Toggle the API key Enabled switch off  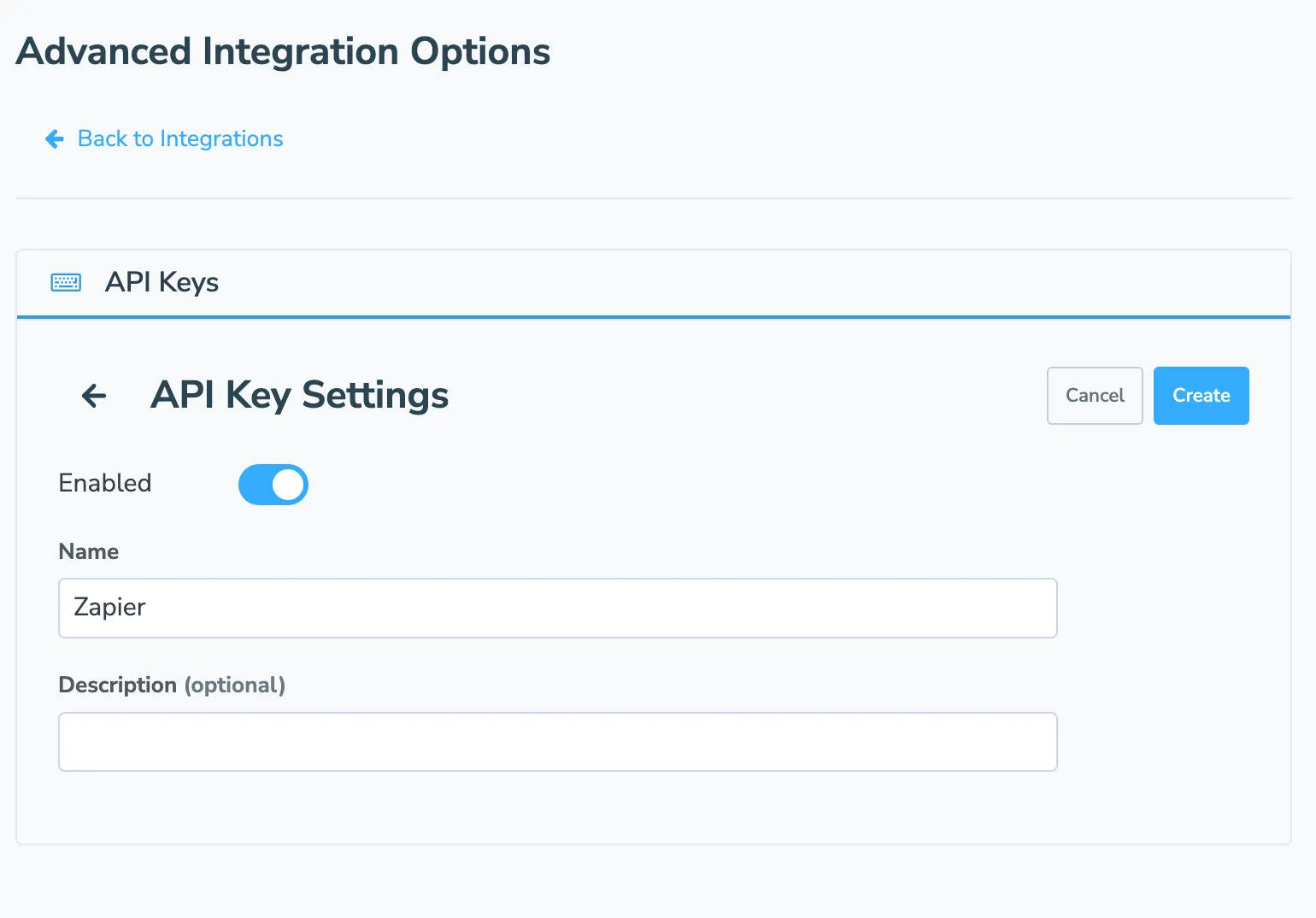[273, 484]
